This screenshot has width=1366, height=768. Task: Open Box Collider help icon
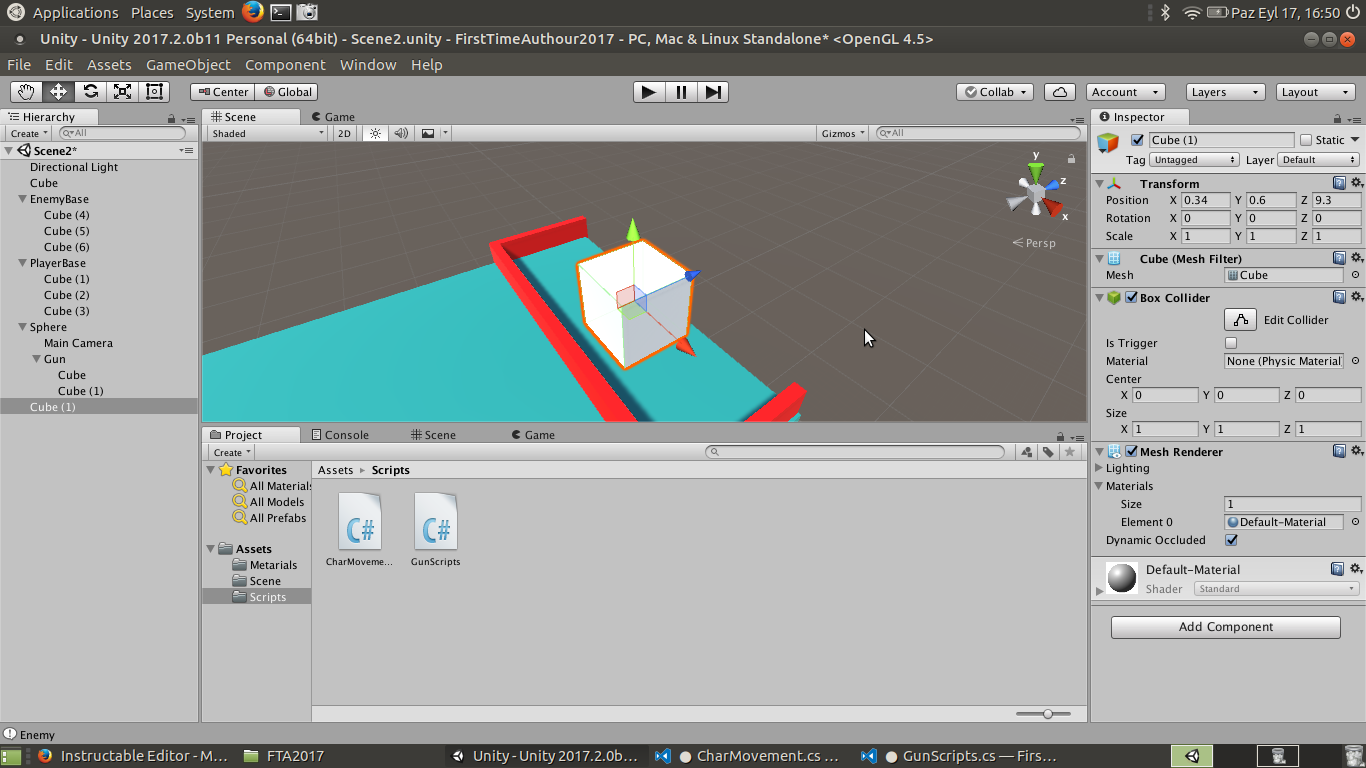tap(1339, 297)
